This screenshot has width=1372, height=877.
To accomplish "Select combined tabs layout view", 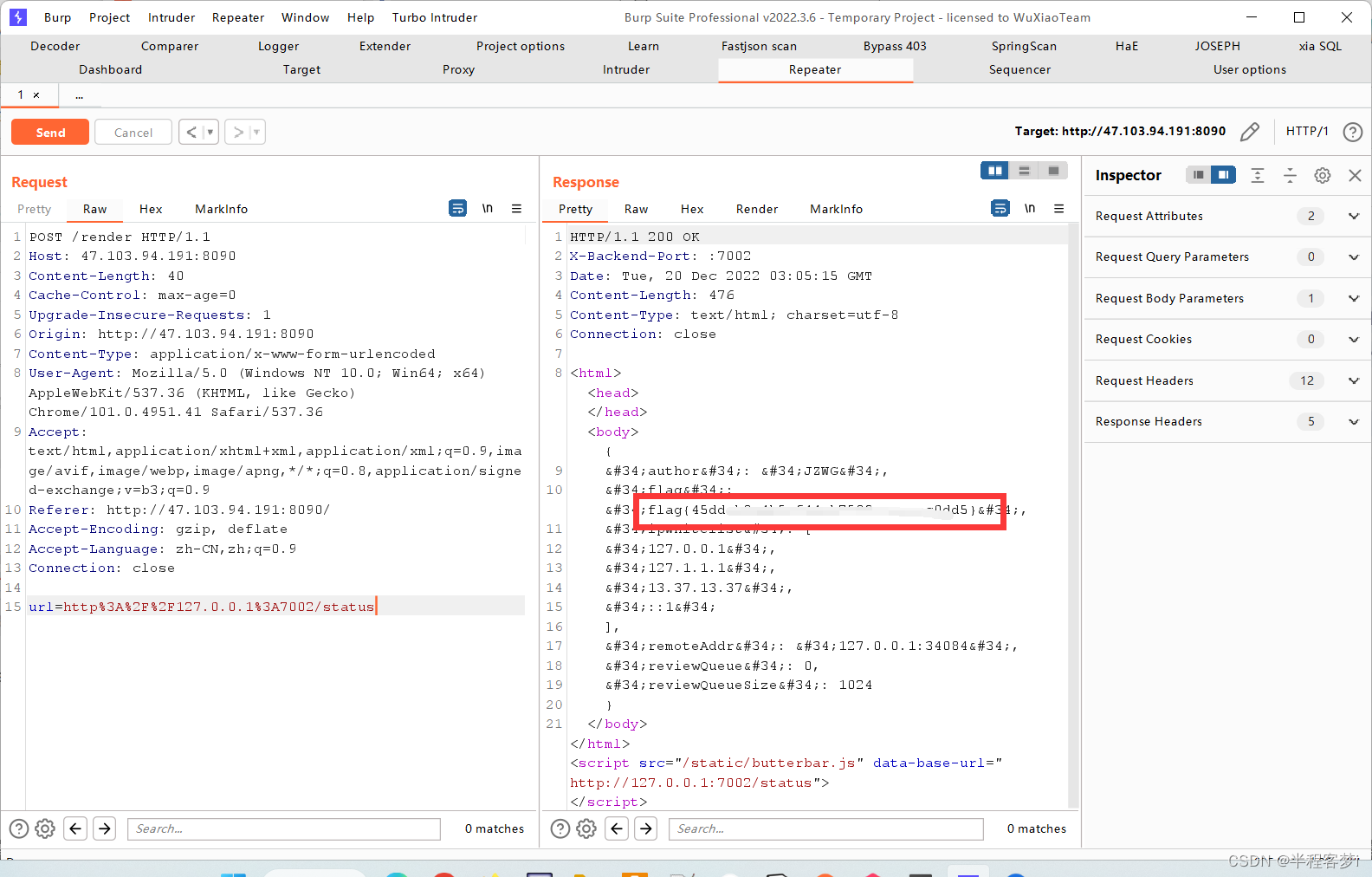I will pos(1053,171).
